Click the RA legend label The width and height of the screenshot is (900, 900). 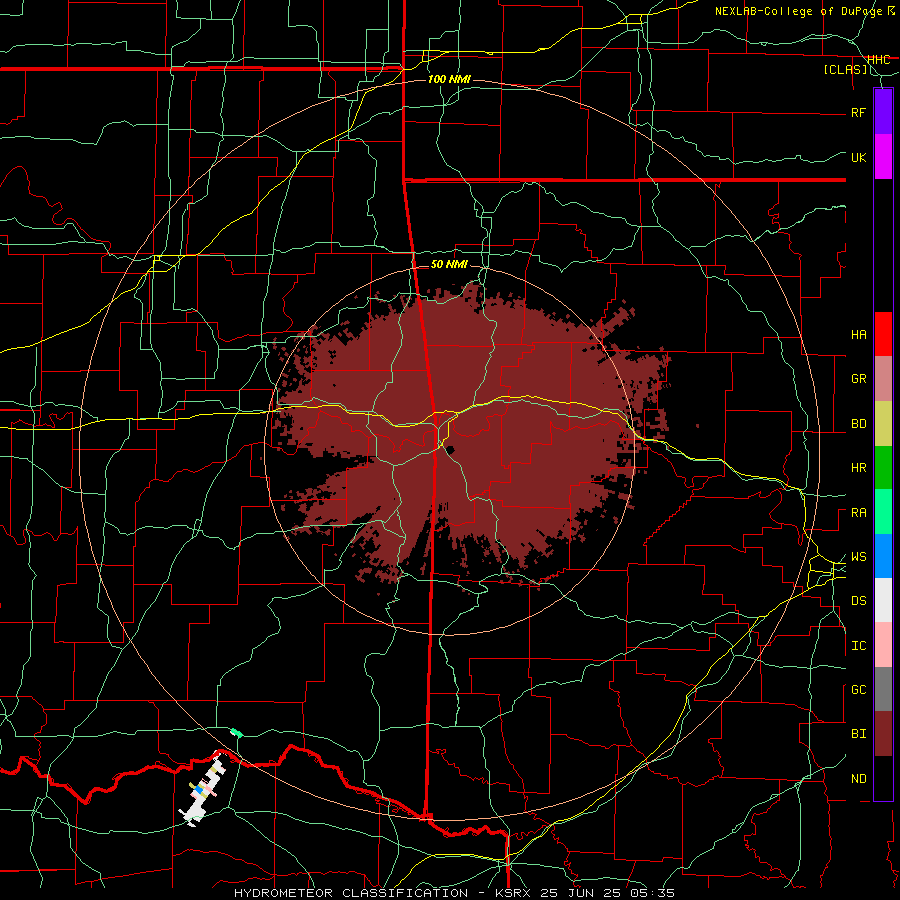[x=858, y=513]
